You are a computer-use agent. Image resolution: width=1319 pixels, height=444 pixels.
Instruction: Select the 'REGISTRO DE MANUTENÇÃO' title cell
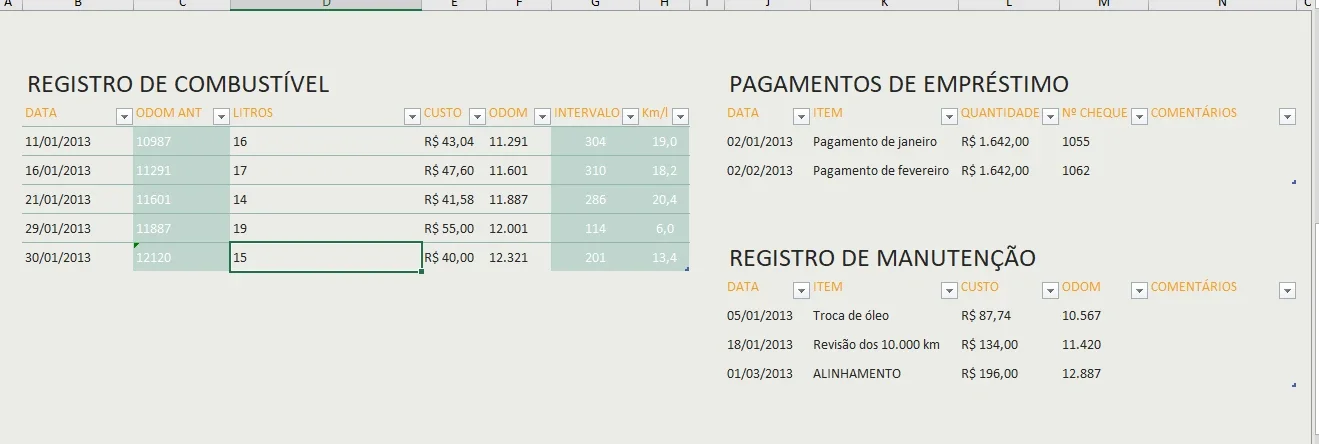pos(882,258)
